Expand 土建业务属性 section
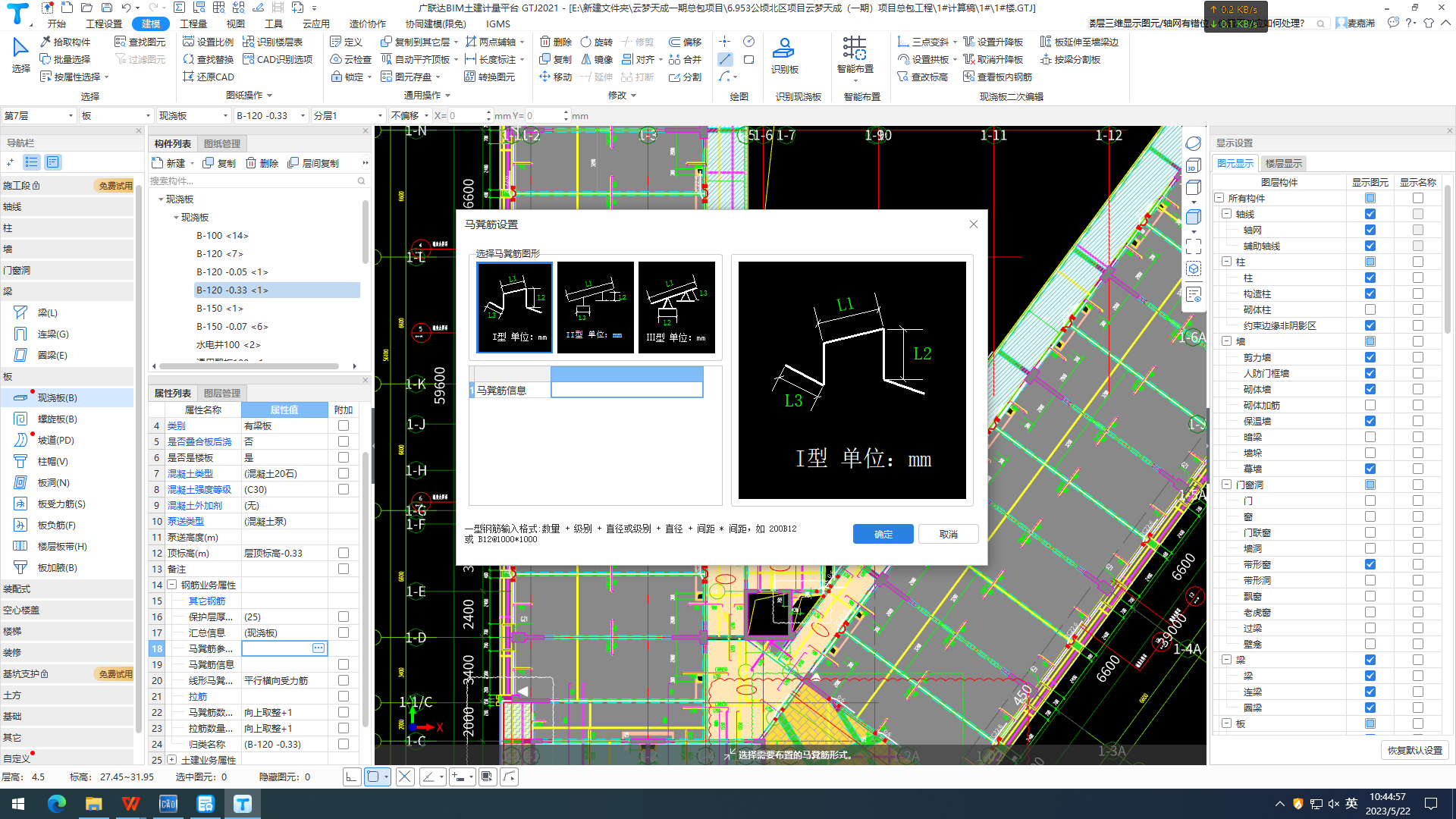The image size is (1456, 819). 172,759
